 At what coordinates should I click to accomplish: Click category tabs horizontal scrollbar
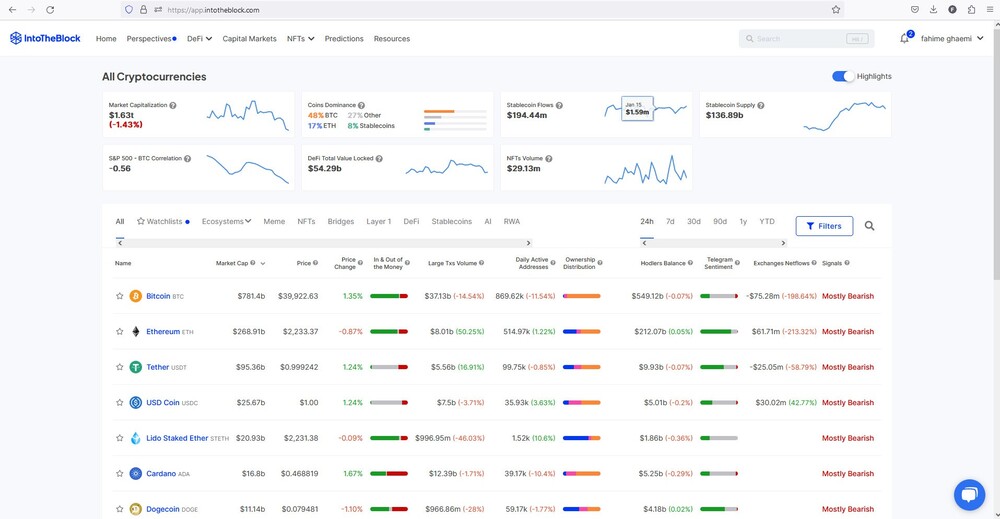coord(324,243)
